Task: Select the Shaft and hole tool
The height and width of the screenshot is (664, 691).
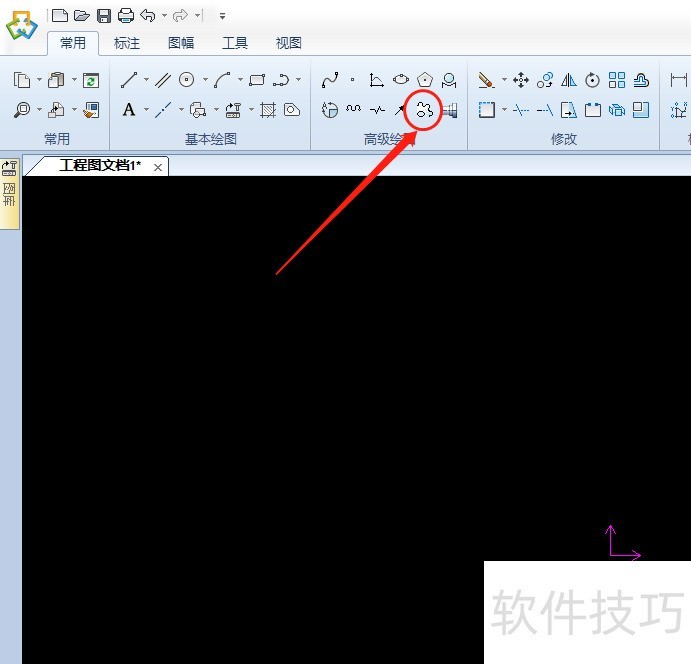Action: click(x=450, y=110)
